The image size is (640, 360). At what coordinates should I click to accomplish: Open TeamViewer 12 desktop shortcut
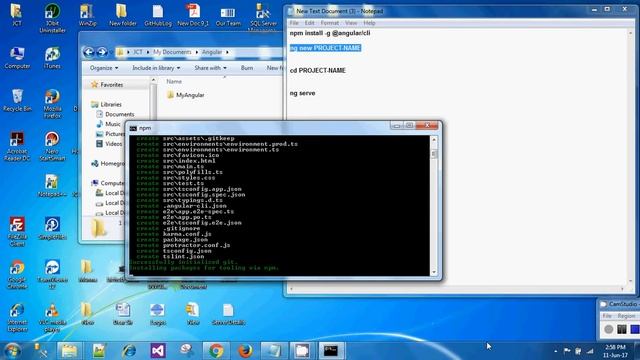pyautogui.click(x=52, y=274)
